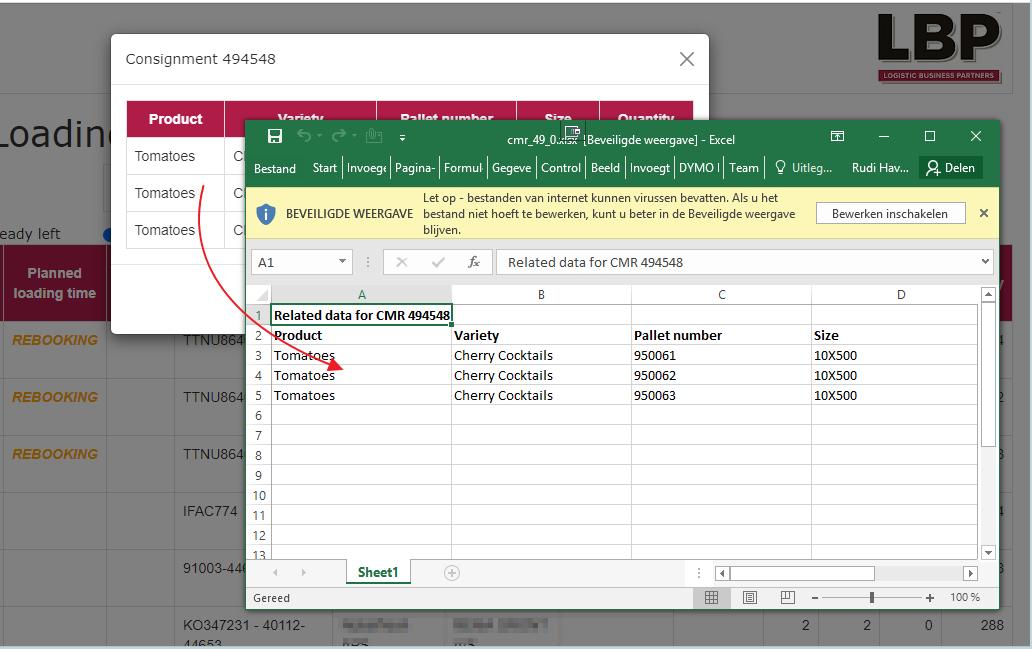Click Bewerken inschakelen button
This screenshot has height=649, width=1032.
pyautogui.click(x=890, y=213)
